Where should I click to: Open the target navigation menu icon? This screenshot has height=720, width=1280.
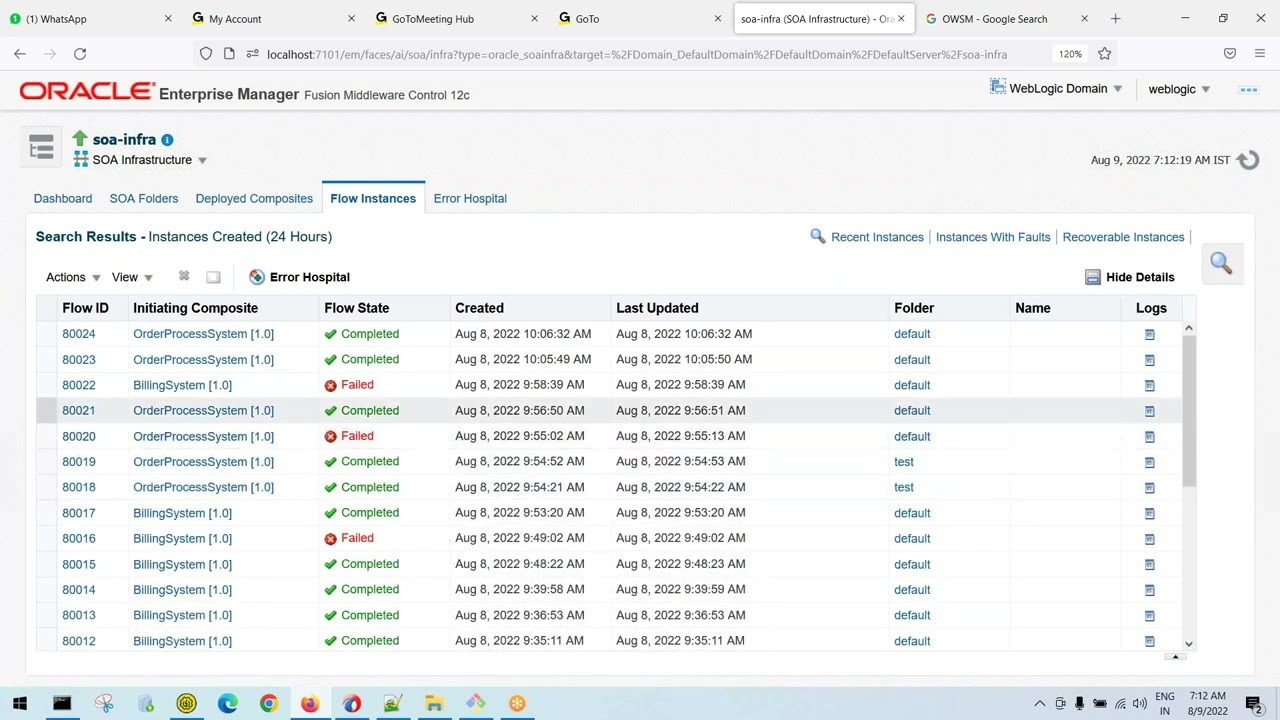(41, 148)
